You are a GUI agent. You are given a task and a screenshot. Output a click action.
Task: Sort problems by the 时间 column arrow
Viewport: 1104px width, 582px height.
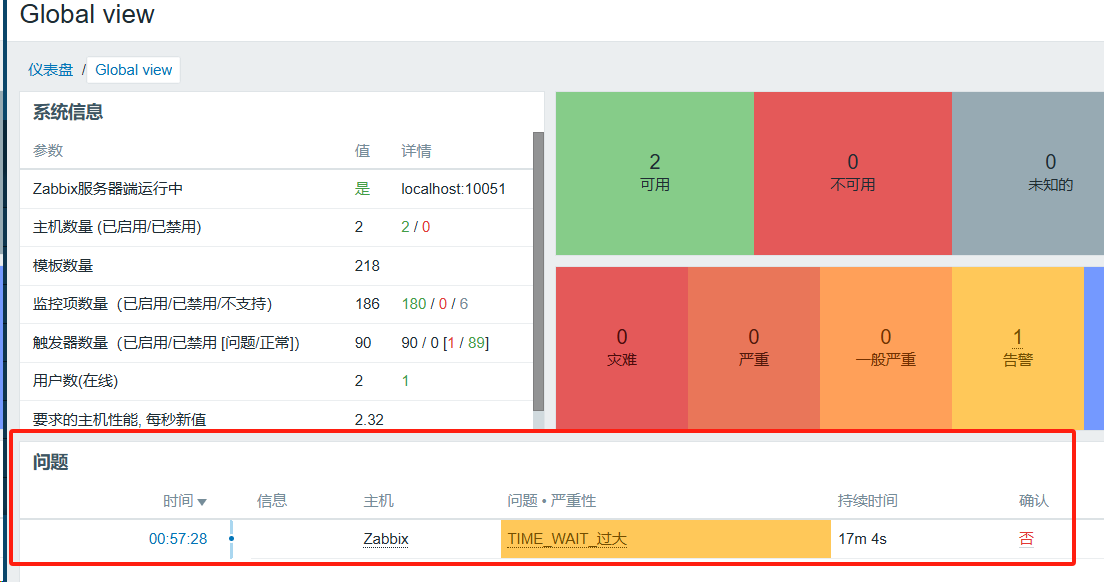202,502
